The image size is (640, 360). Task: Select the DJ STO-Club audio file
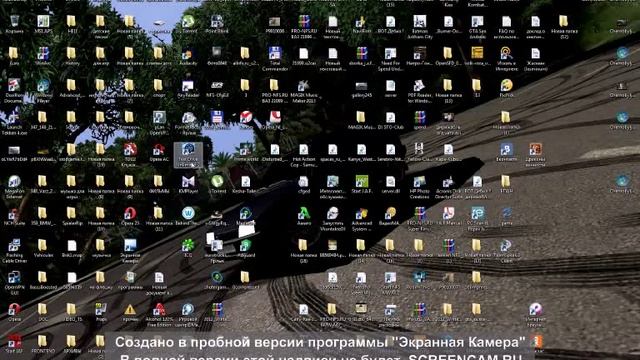pyautogui.click(x=390, y=120)
